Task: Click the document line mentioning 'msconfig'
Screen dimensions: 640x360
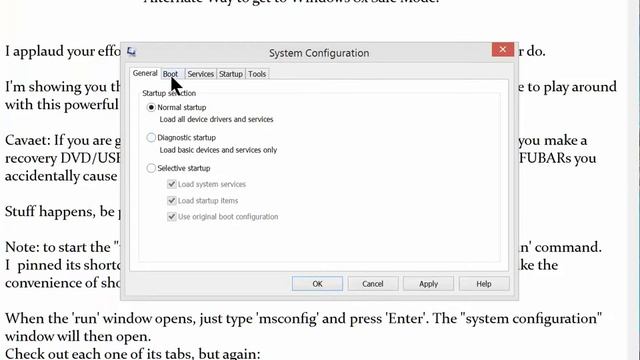Action: click(303, 318)
